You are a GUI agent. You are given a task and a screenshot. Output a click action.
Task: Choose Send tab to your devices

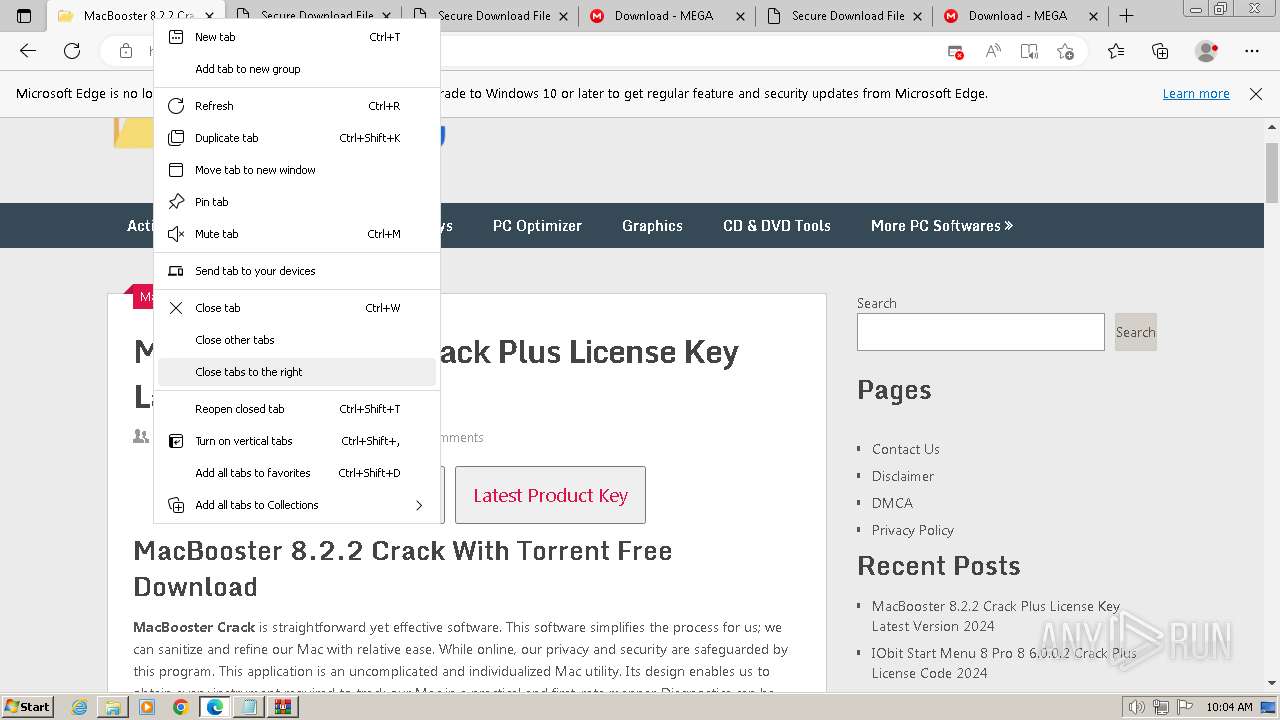point(297,271)
